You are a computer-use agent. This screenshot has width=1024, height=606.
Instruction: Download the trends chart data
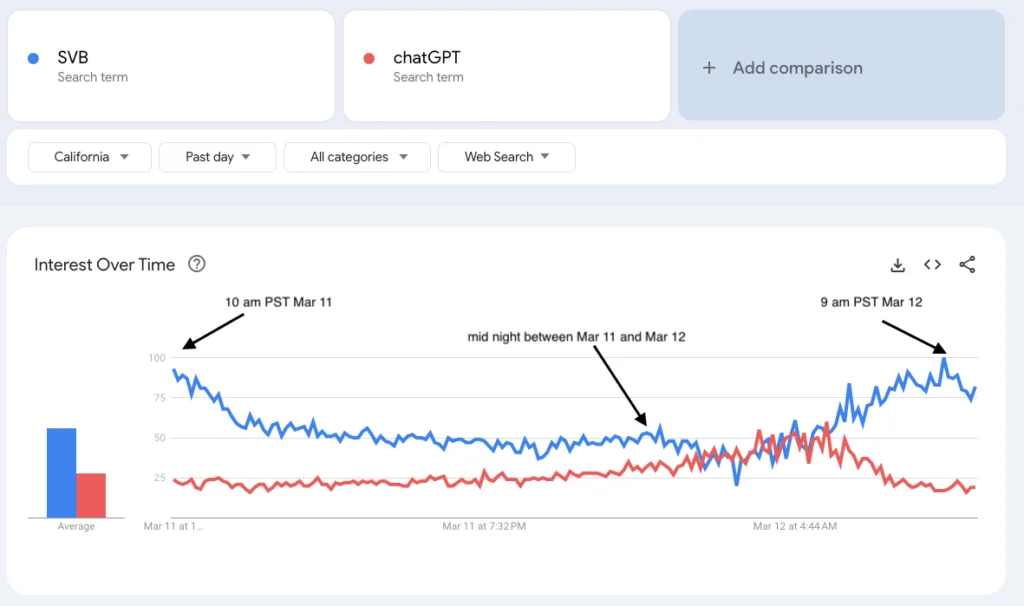897,265
